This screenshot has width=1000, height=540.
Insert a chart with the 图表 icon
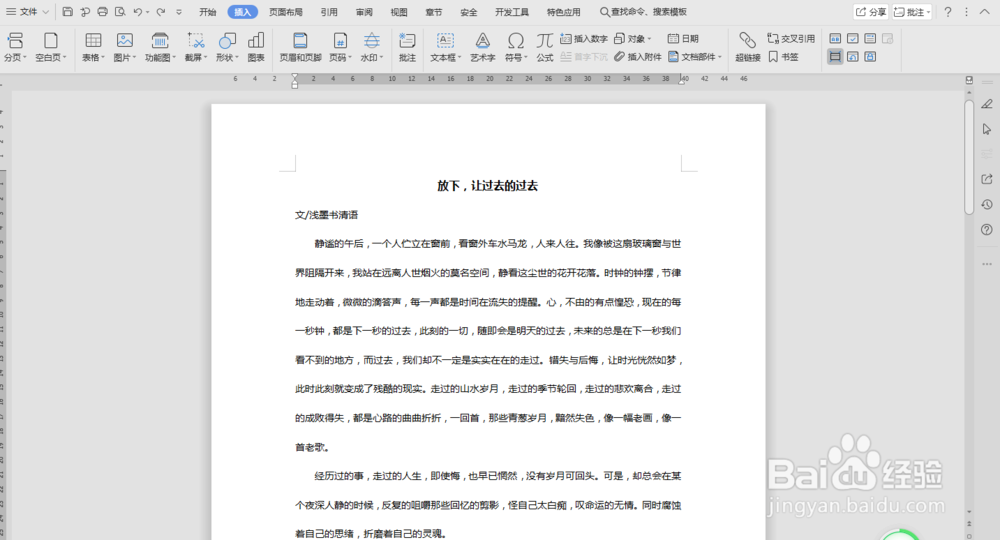click(256, 47)
